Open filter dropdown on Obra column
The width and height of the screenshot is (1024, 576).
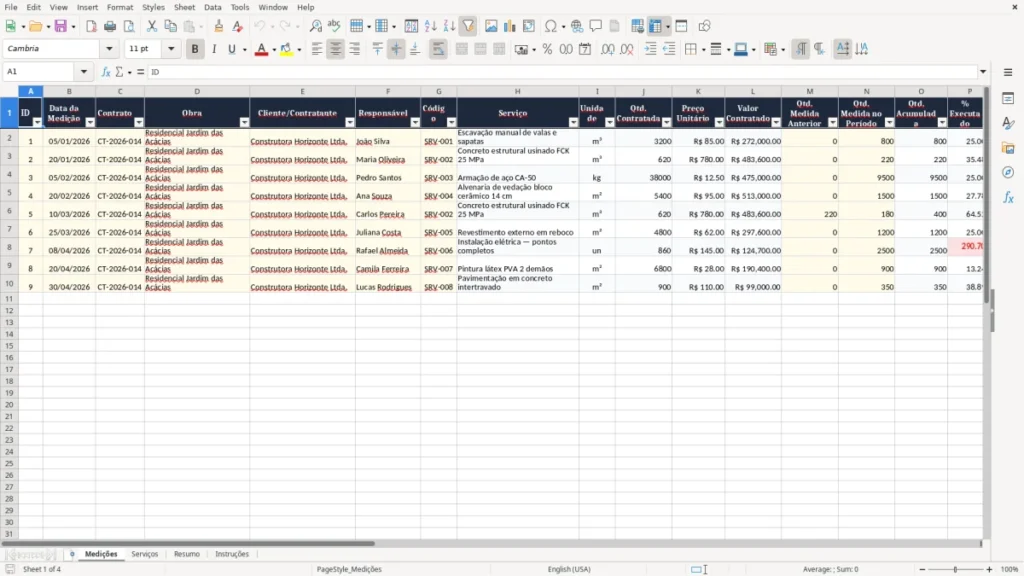244,123
